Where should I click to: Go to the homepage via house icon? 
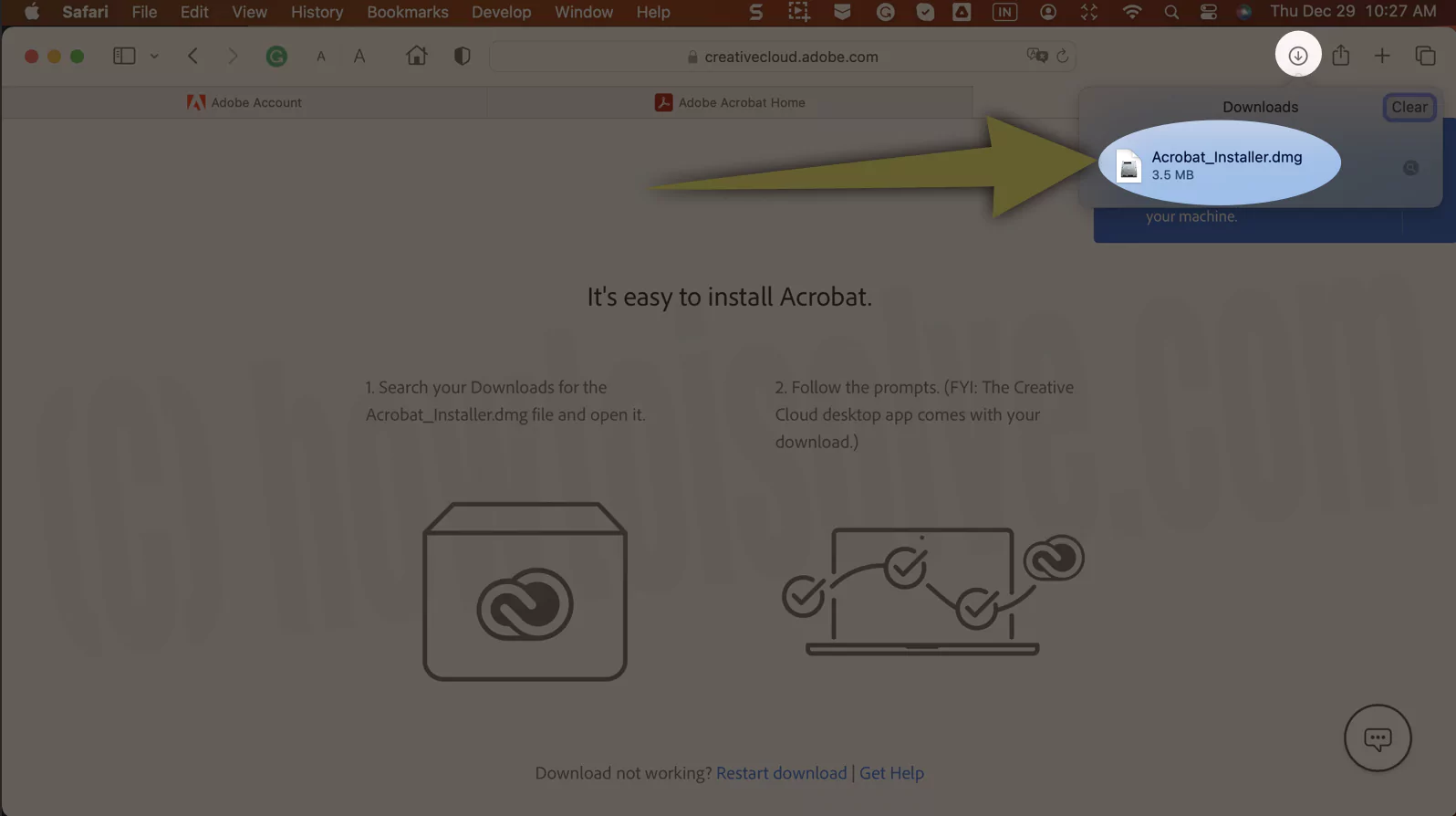[416, 56]
